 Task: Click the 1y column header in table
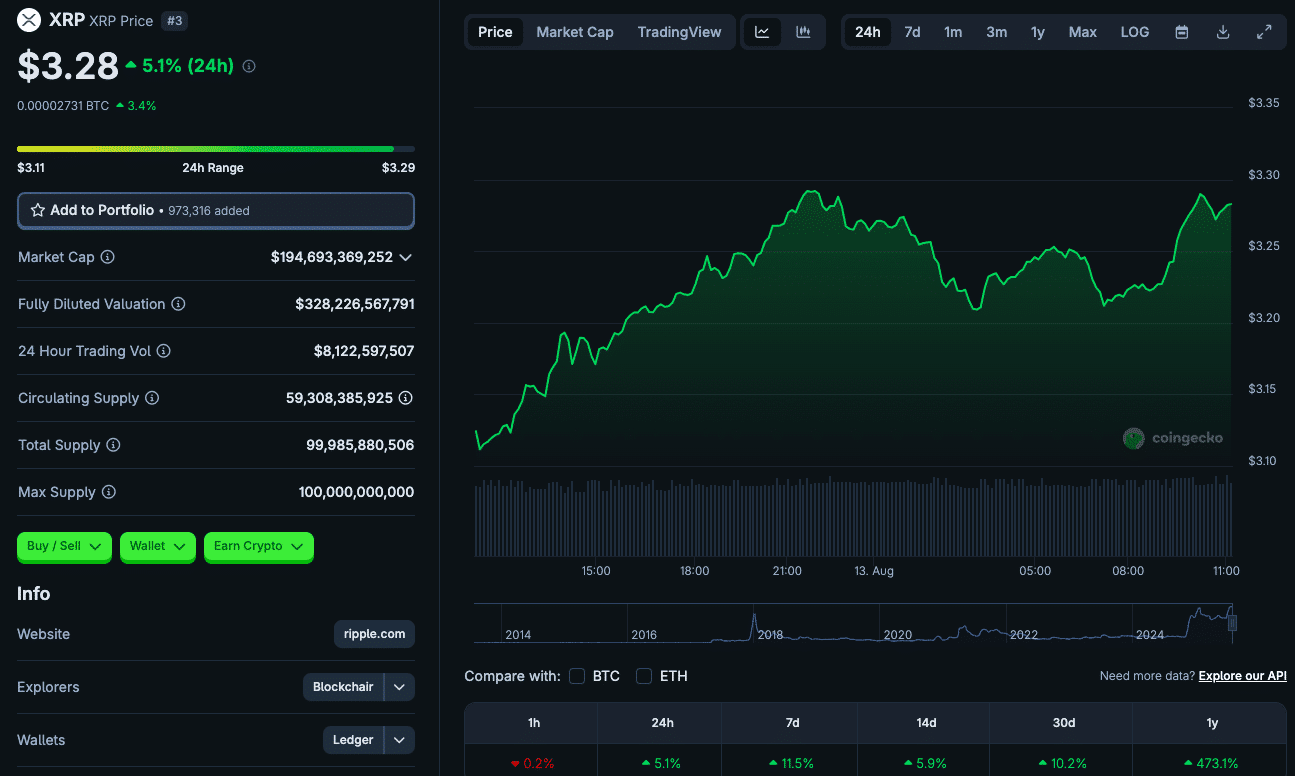(x=1211, y=722)
